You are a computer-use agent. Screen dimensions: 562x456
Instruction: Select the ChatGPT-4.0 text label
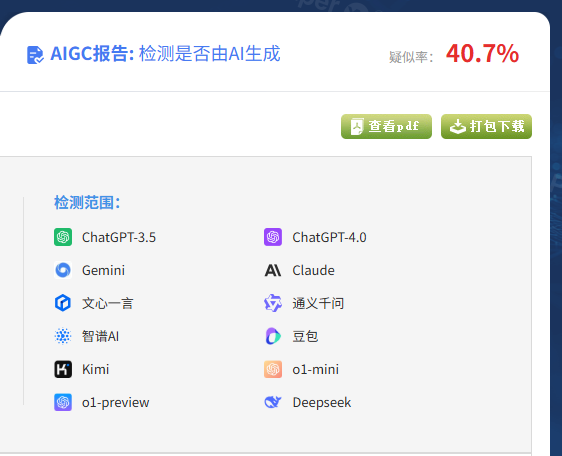(x=329, y=237)
